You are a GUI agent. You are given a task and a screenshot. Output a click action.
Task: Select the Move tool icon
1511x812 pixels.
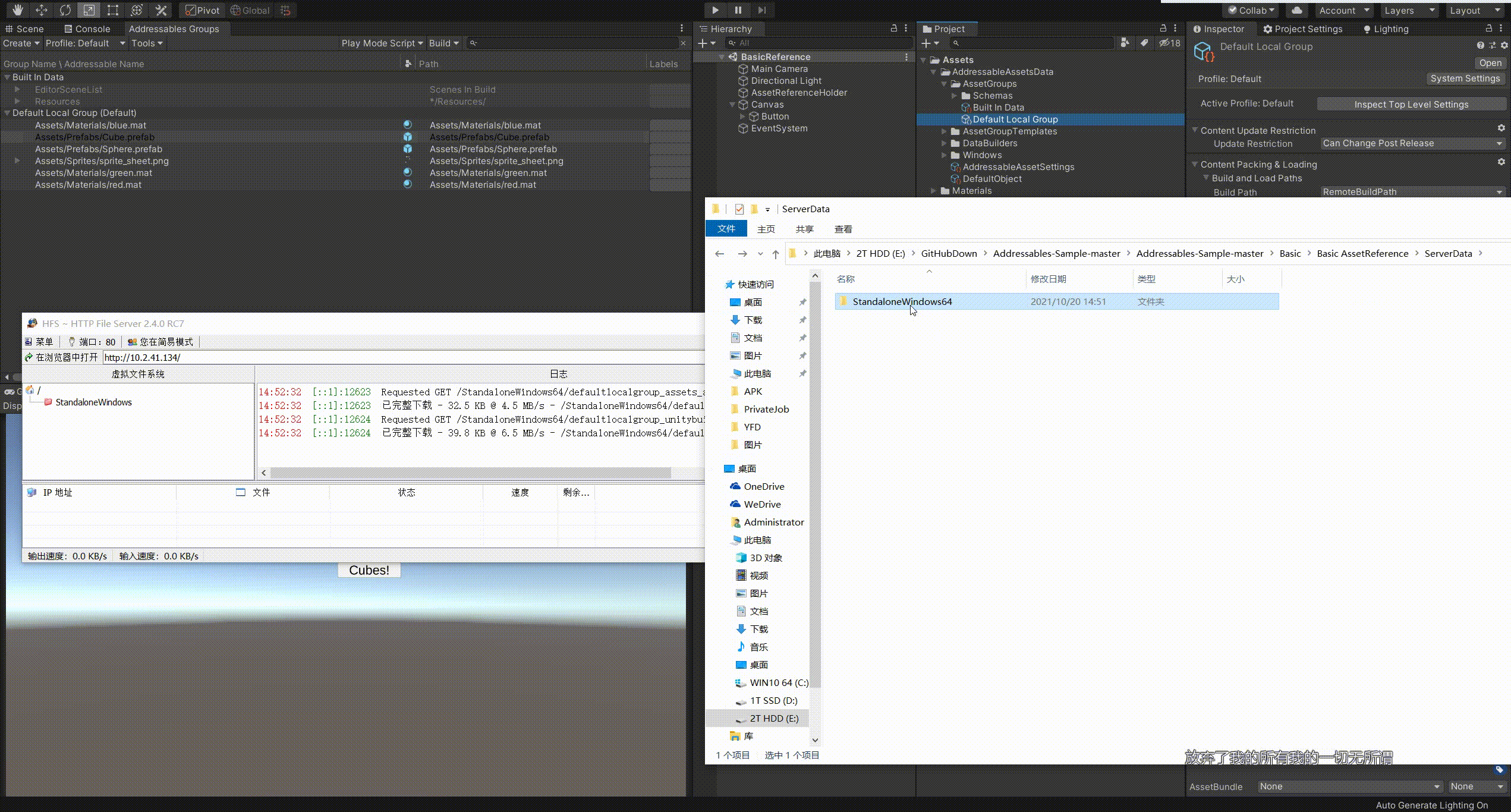[x=41, y=10]
